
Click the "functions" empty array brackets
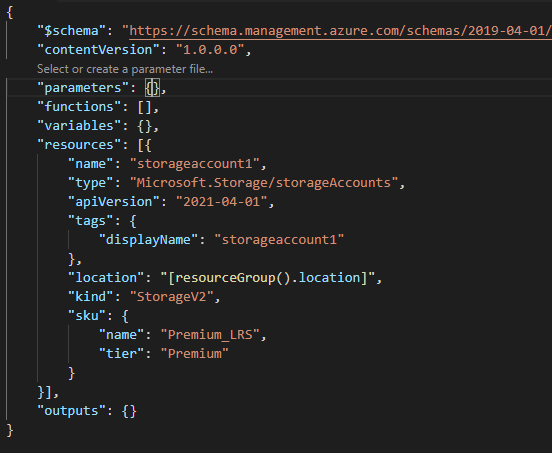(x=145, y=107)
